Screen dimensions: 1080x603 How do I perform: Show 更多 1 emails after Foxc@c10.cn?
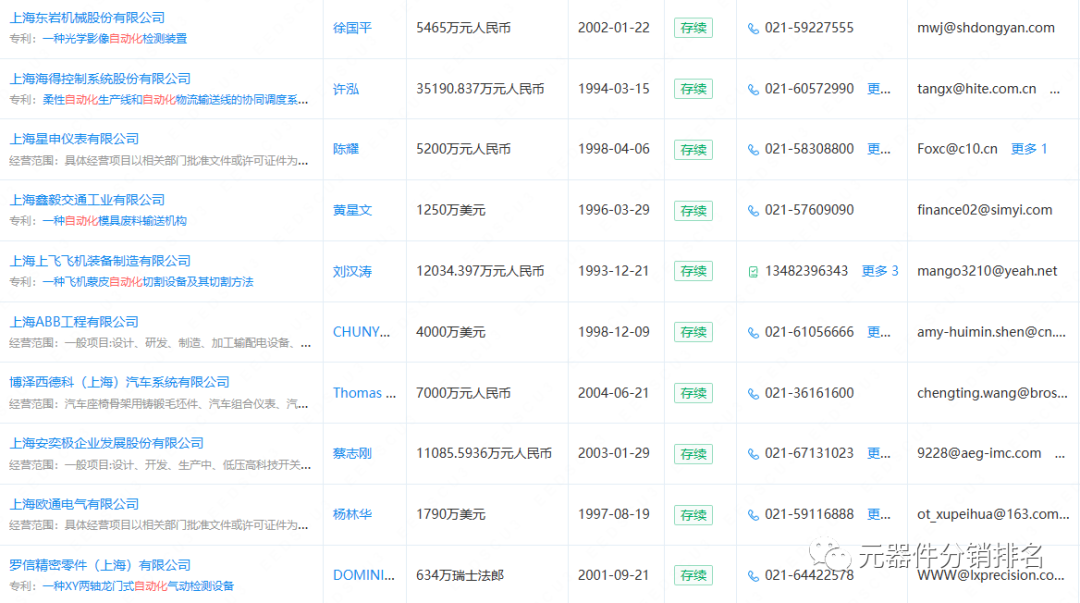point(1029,149)
